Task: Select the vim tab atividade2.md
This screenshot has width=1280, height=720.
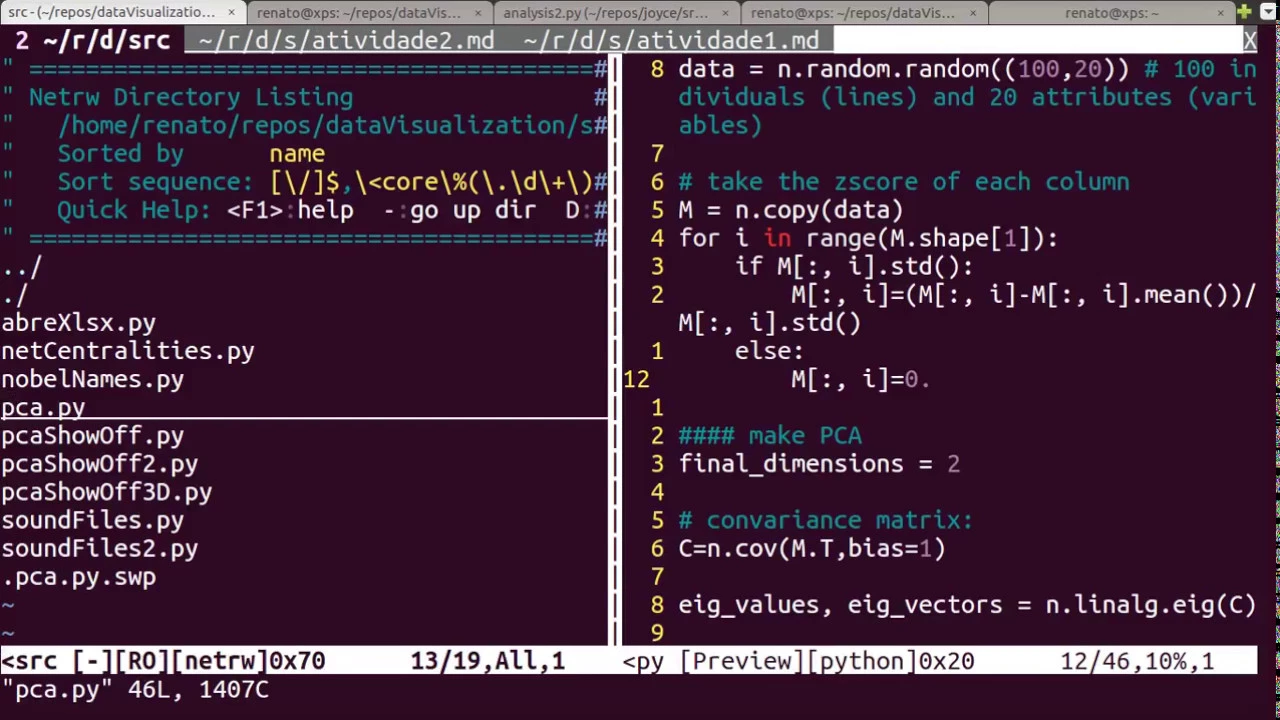Action: 346,41
